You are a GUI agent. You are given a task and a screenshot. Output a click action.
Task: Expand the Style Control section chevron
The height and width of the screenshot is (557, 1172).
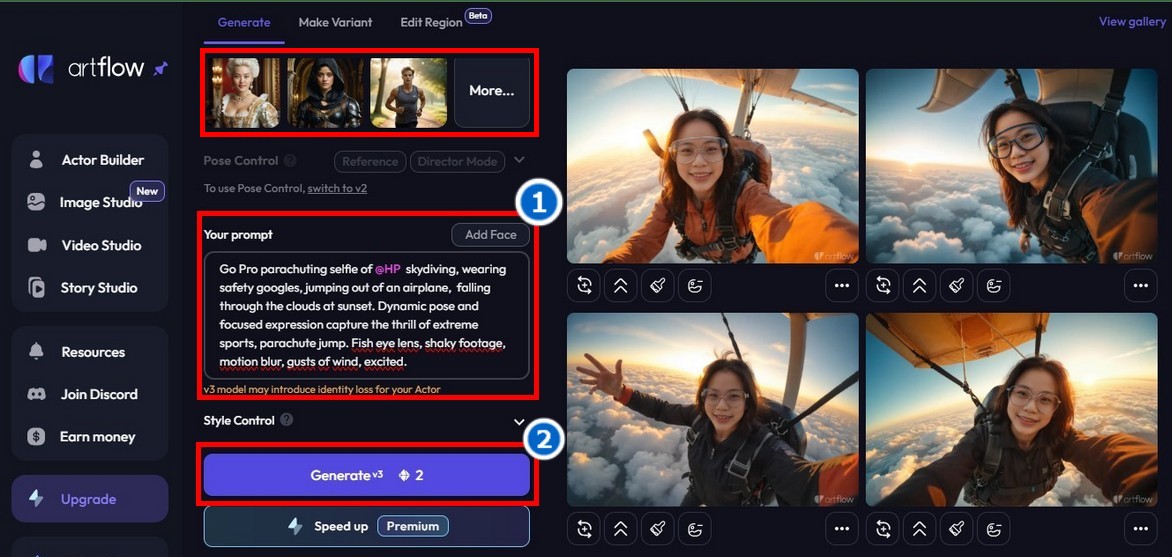coord(519,422)
